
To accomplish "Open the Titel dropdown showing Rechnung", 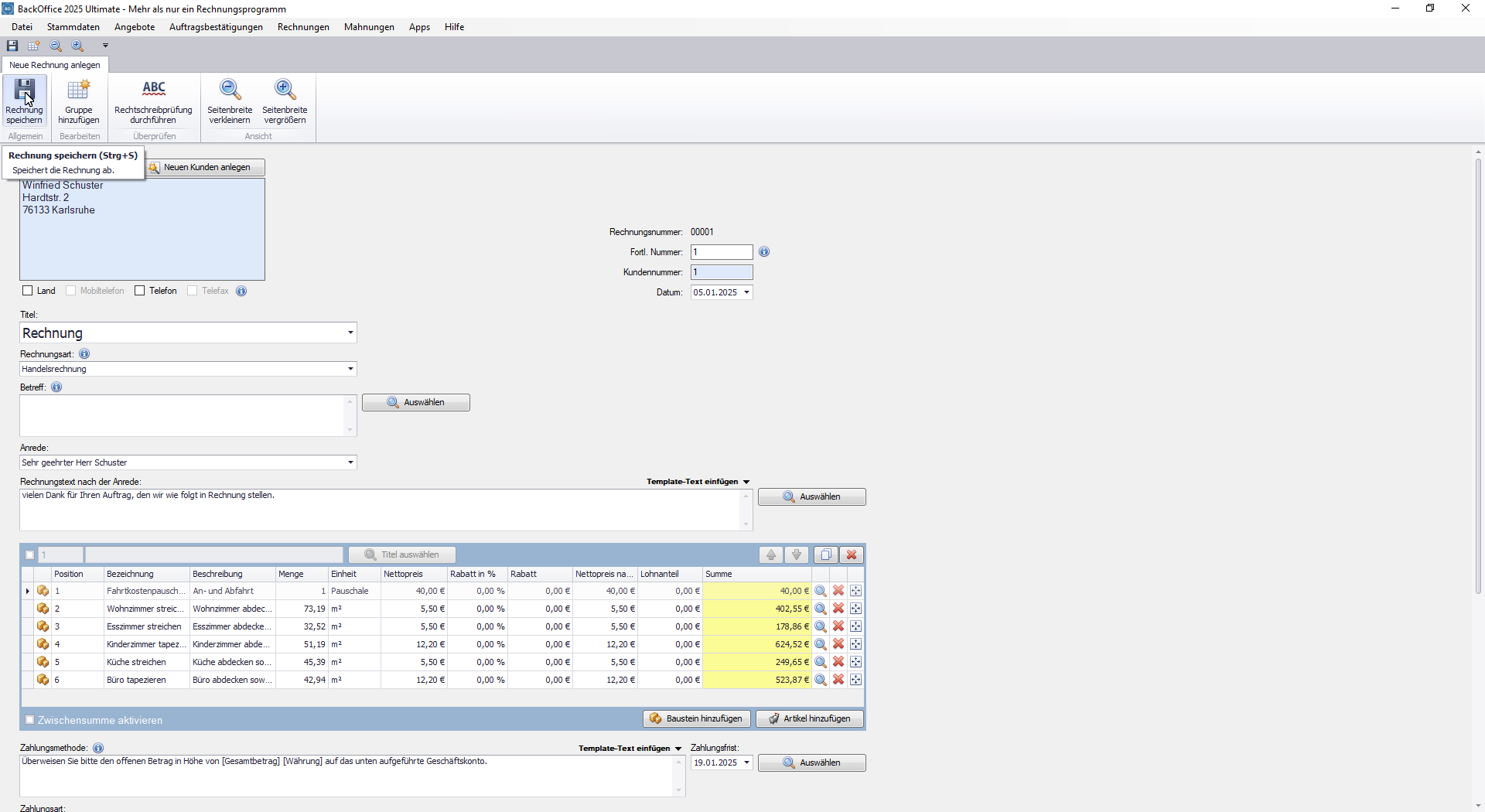I will (x=350, y=333).
